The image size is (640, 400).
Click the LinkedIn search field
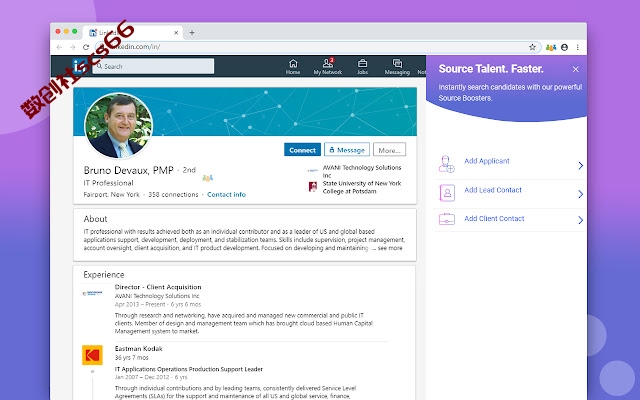tap(153, 66)
